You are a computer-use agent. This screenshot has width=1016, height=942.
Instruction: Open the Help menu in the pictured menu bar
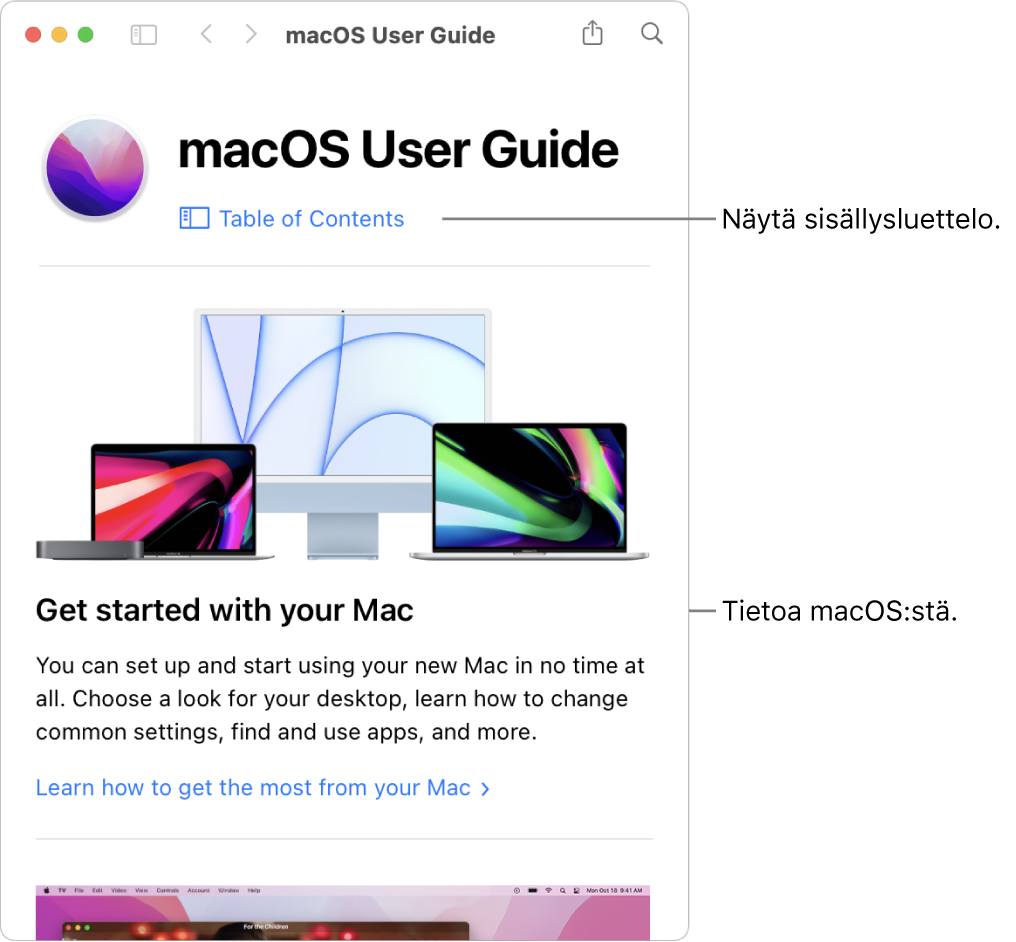coord(256,887)
